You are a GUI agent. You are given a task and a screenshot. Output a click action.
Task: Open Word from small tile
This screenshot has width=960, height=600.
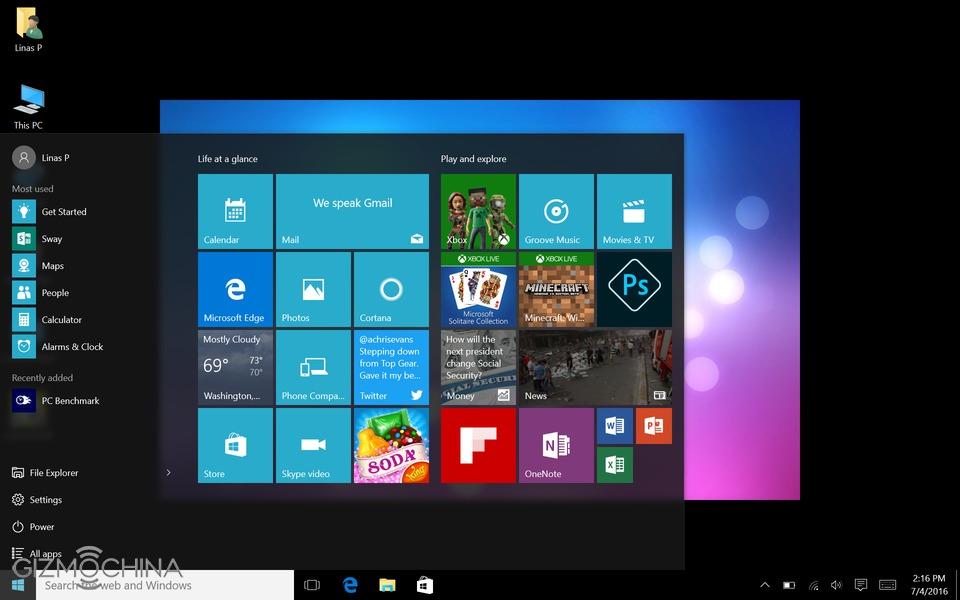(x=614, y=426)
